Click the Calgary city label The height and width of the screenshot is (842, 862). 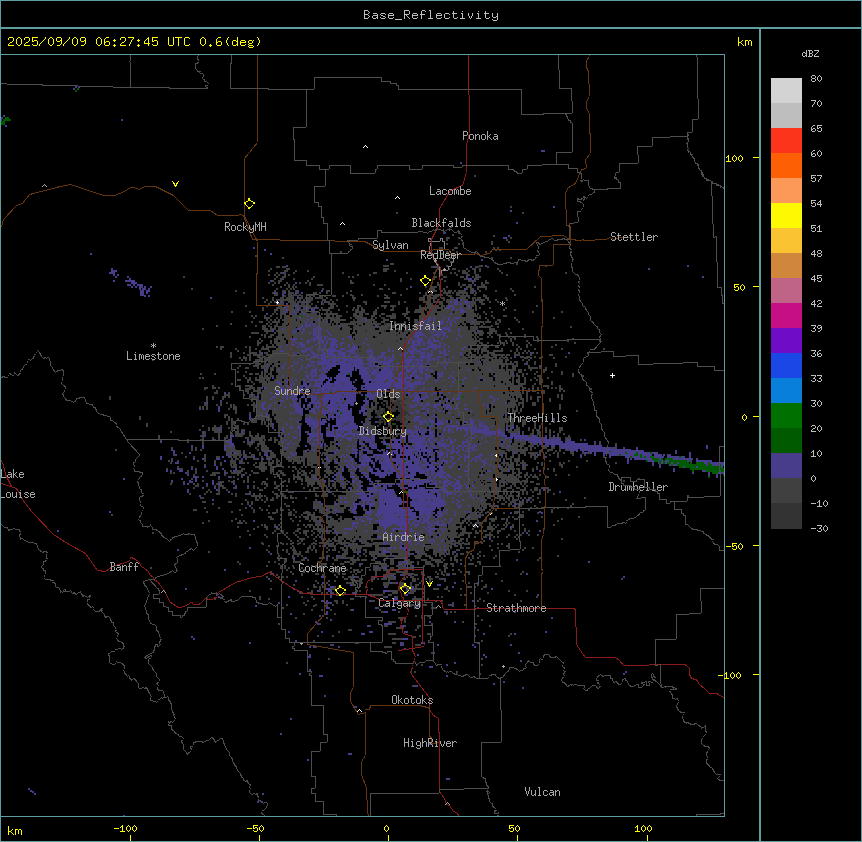coord(399,603)
